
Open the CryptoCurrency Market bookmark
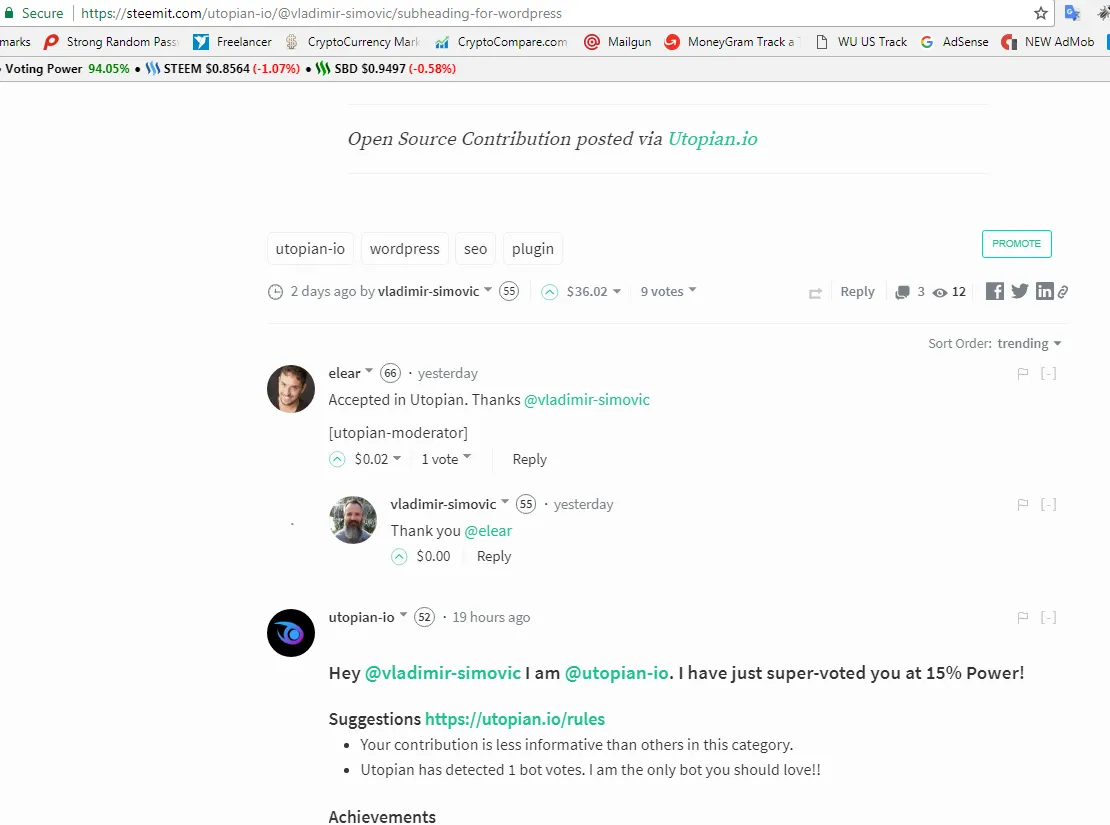coord(352,42)
